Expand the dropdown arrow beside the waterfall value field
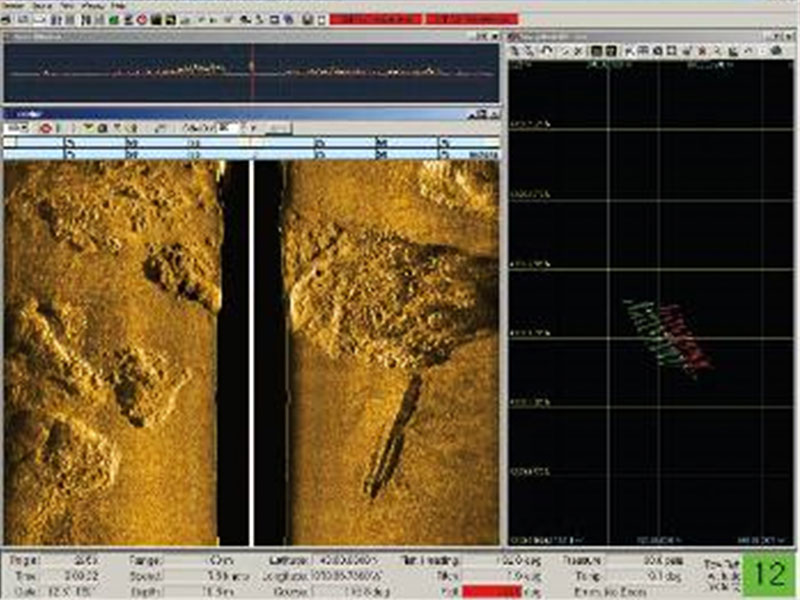The height and width of the screenshot is (600, 800). pos(253,128)
